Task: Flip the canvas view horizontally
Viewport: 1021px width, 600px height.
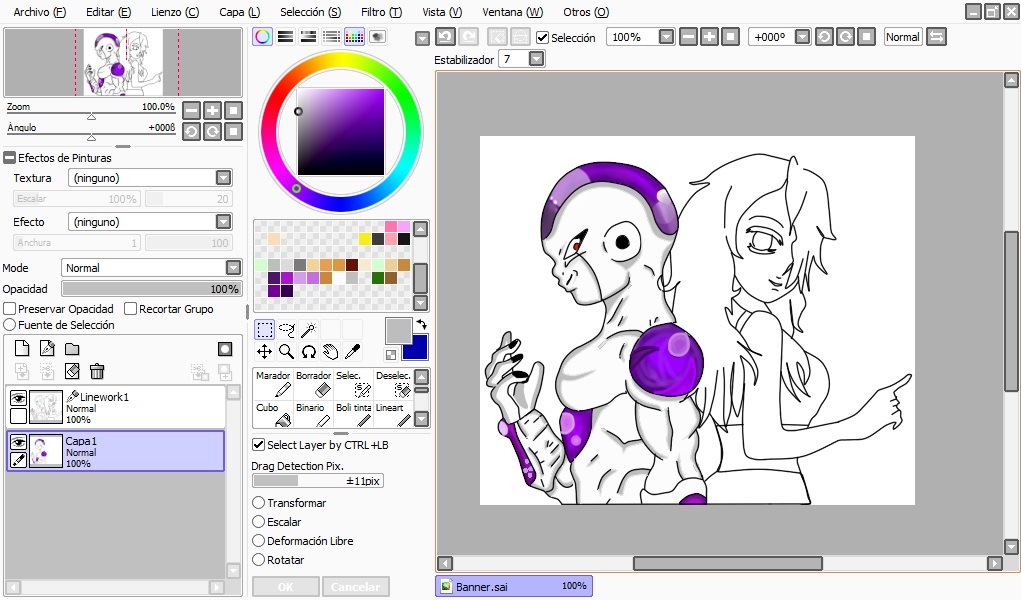Action: [936, 37]
